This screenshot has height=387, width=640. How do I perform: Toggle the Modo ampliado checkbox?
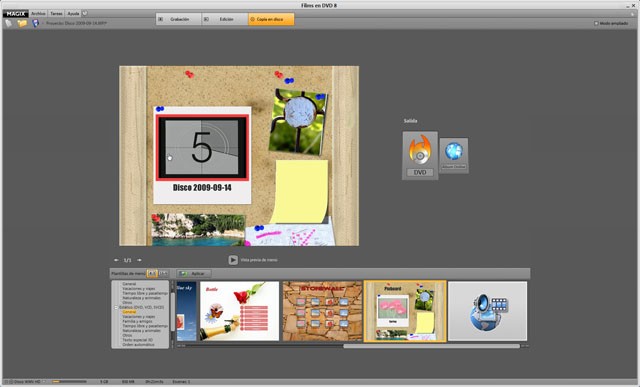(596, 23)
